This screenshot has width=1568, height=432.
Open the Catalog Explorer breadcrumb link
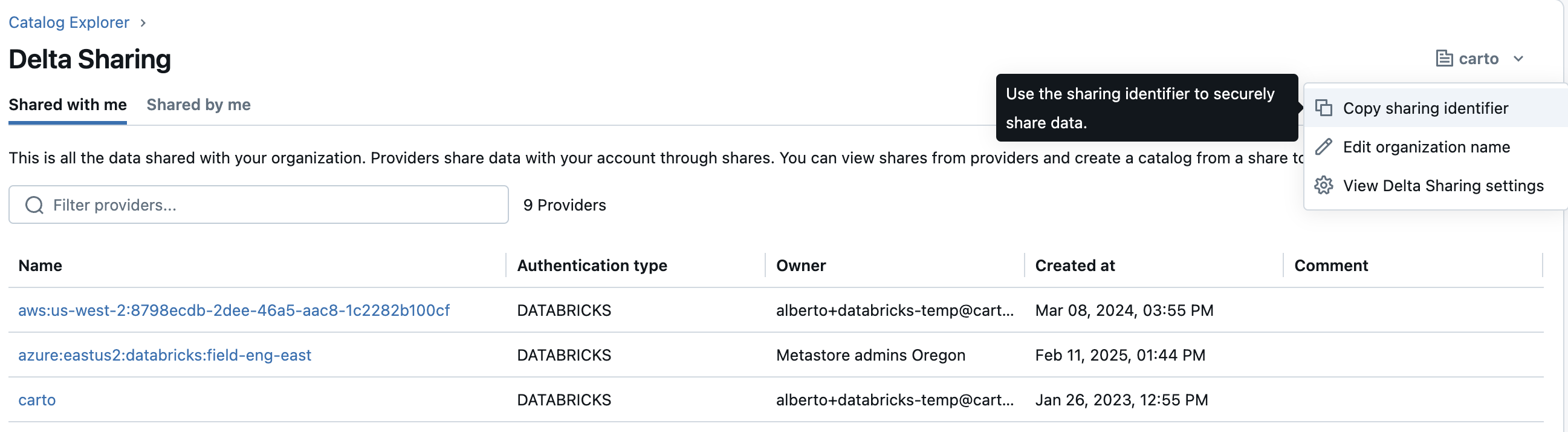point(69,22)
